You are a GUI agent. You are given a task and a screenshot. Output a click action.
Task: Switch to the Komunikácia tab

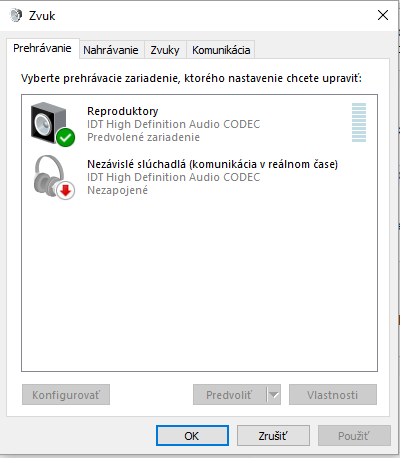click(221, 50)
